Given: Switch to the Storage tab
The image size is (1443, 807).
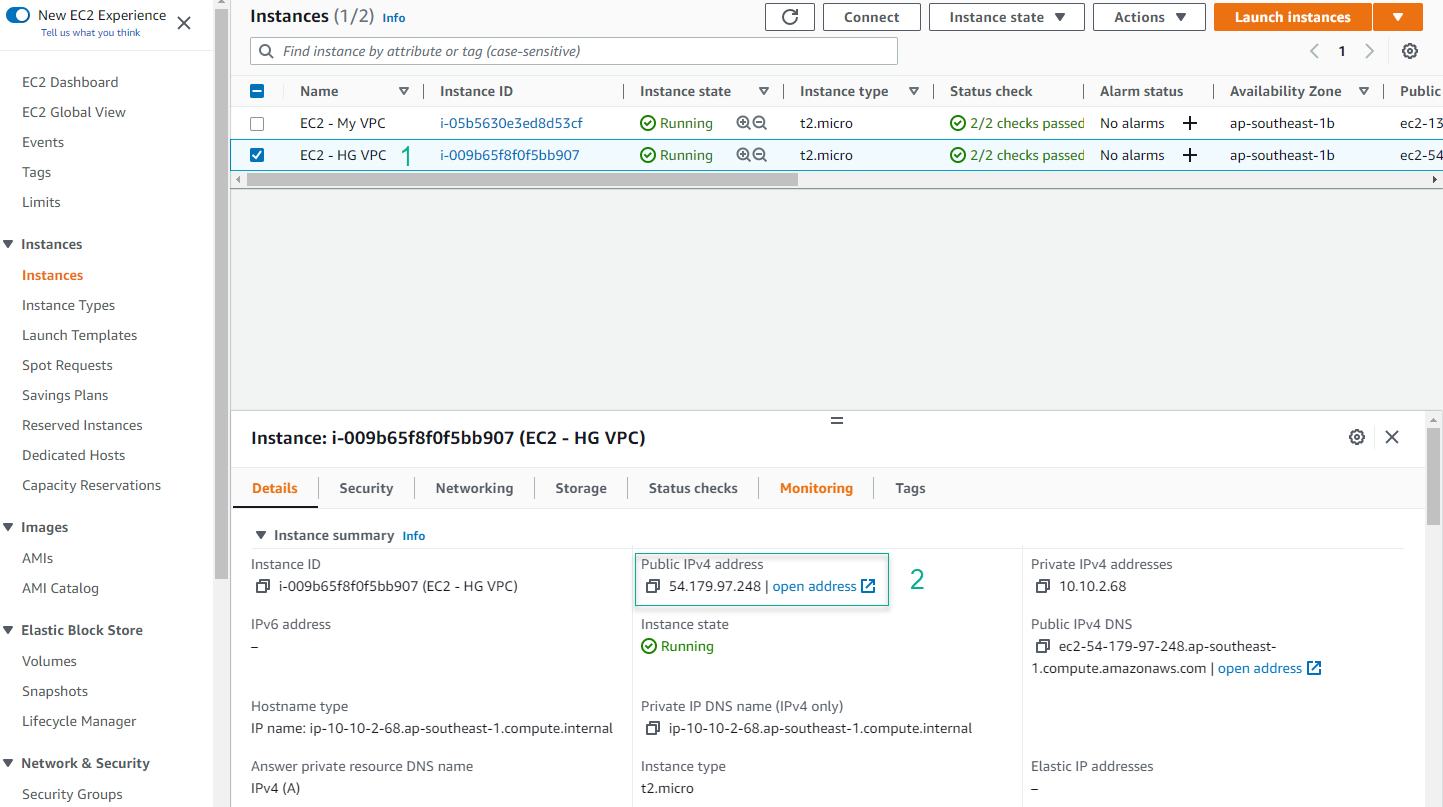Looking at the screenshot, I should coord(581,488).
